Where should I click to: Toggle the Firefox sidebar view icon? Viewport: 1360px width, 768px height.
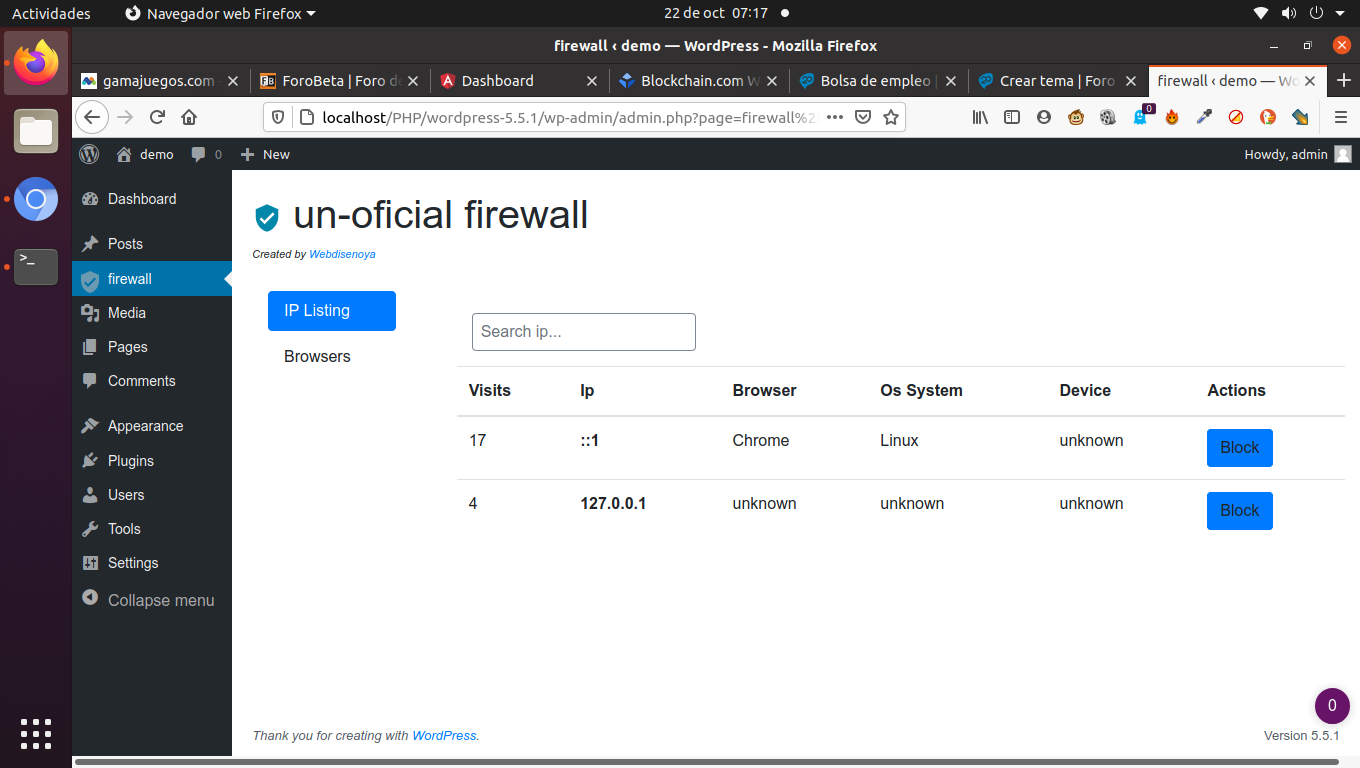pos(1012,117)
